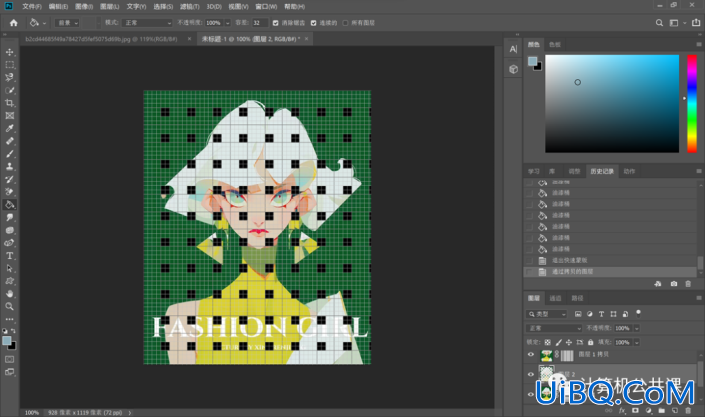Toggle the 消除锯齿 anti-alias checkbox
Screen dimensions: 705x417
click(276, 22)
